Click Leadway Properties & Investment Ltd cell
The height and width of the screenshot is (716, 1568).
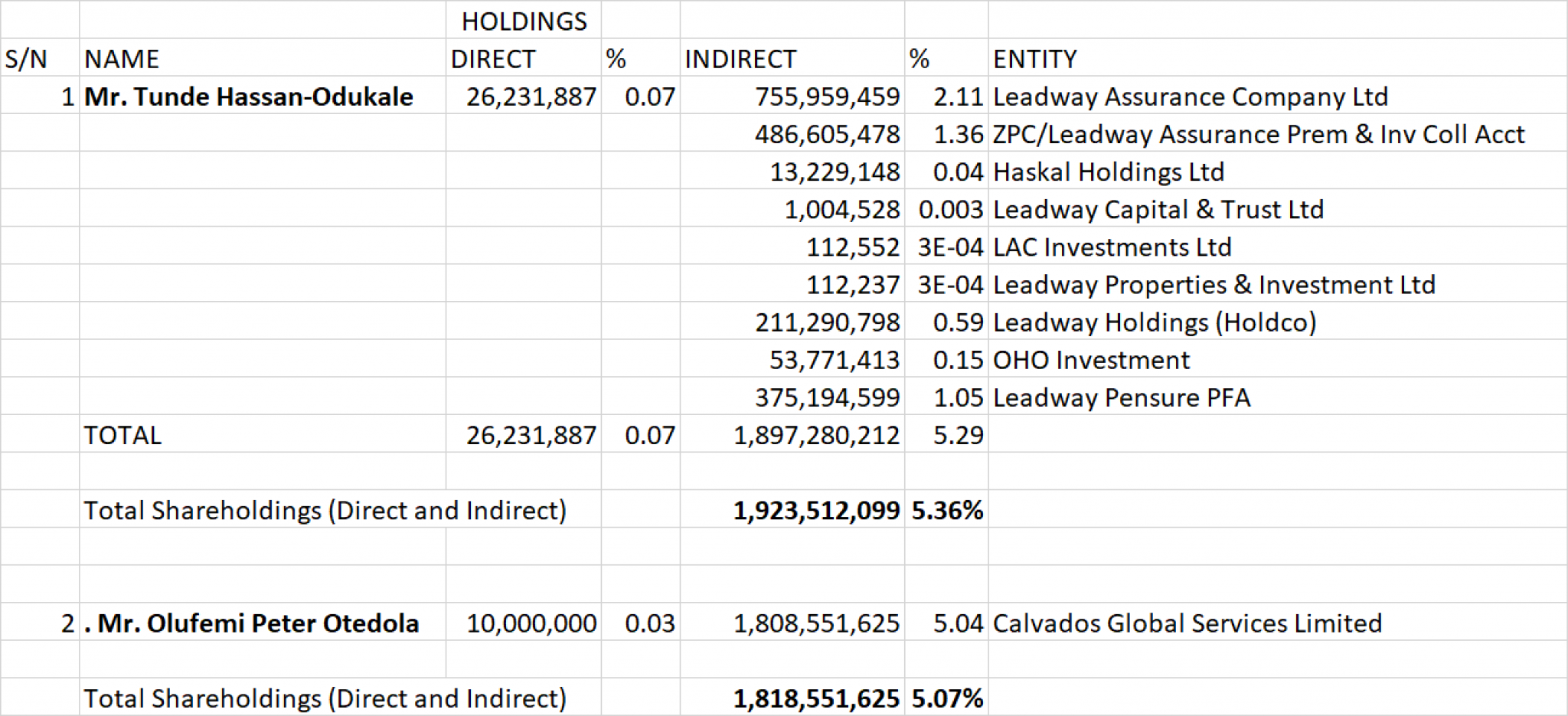click(1214, 285)
